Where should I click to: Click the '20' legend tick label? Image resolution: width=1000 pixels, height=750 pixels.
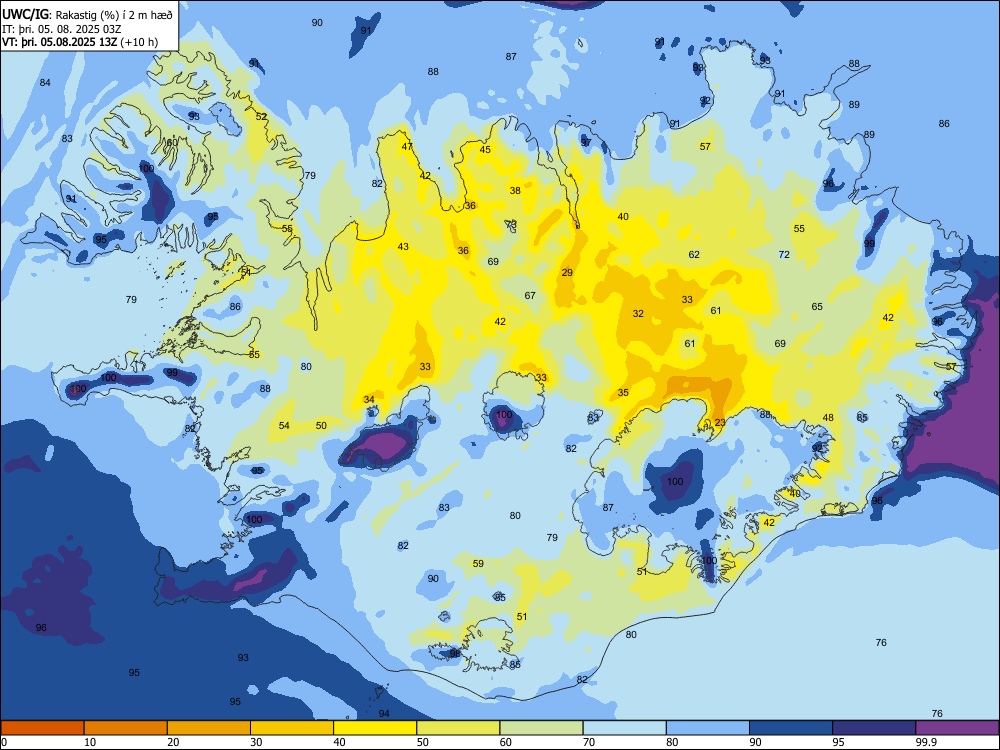173,742
